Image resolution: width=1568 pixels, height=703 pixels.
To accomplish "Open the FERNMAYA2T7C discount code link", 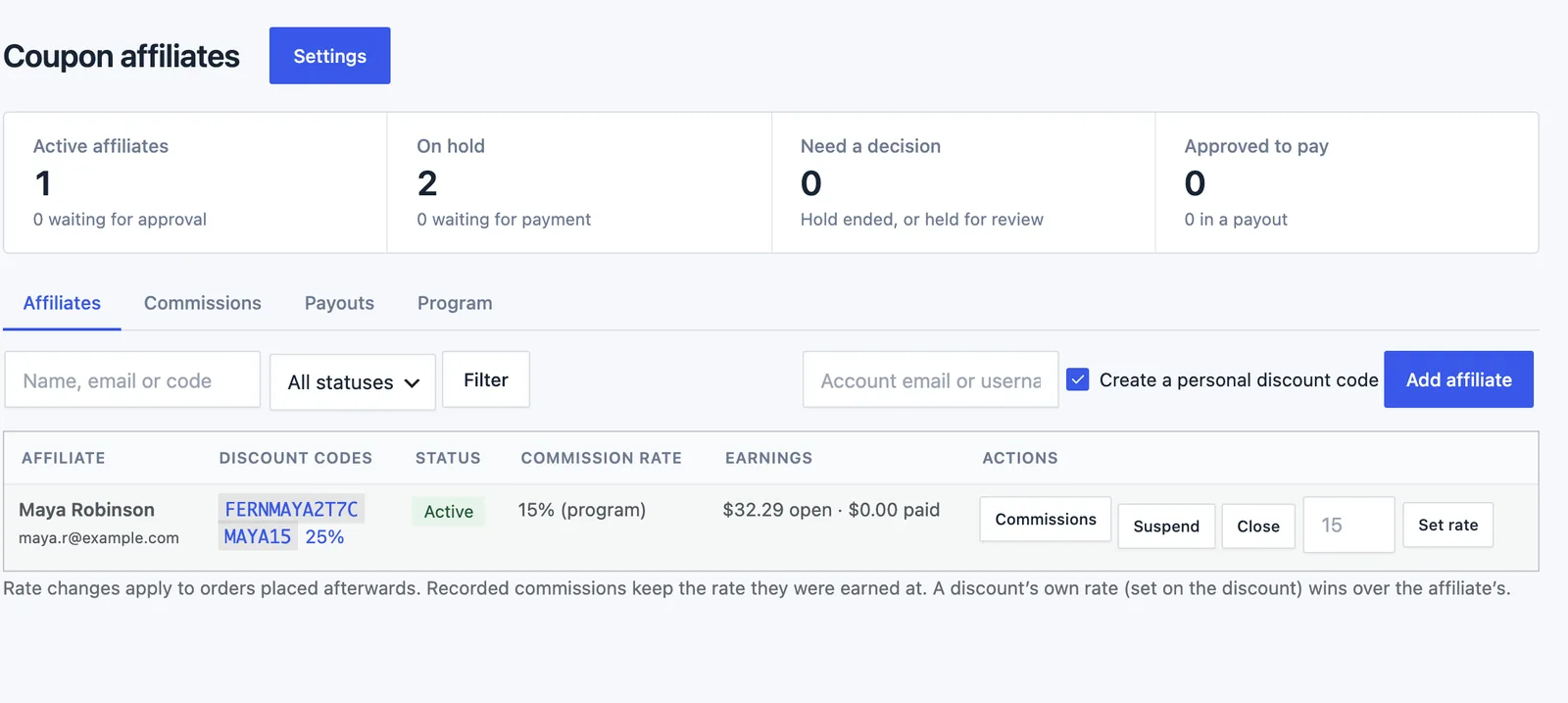I will (x=291, y=509).
